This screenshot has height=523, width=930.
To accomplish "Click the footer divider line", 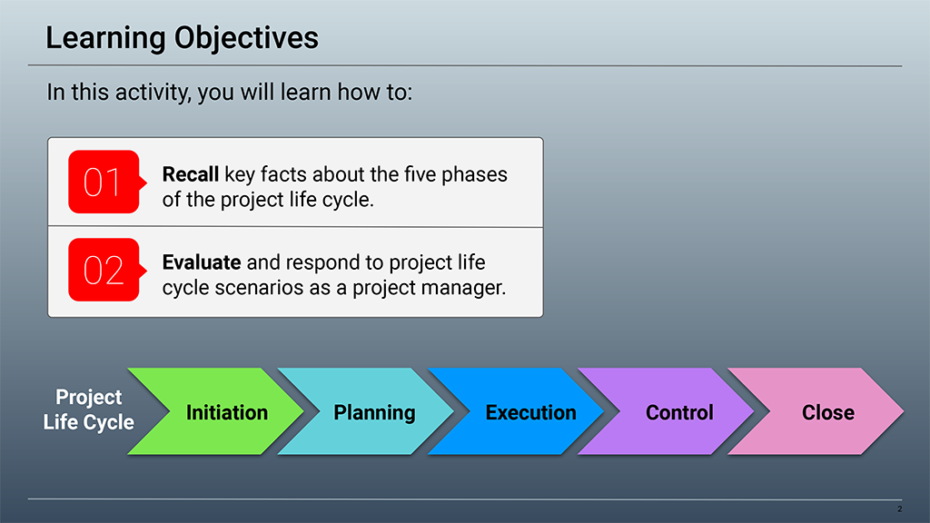I will (465, 499).
